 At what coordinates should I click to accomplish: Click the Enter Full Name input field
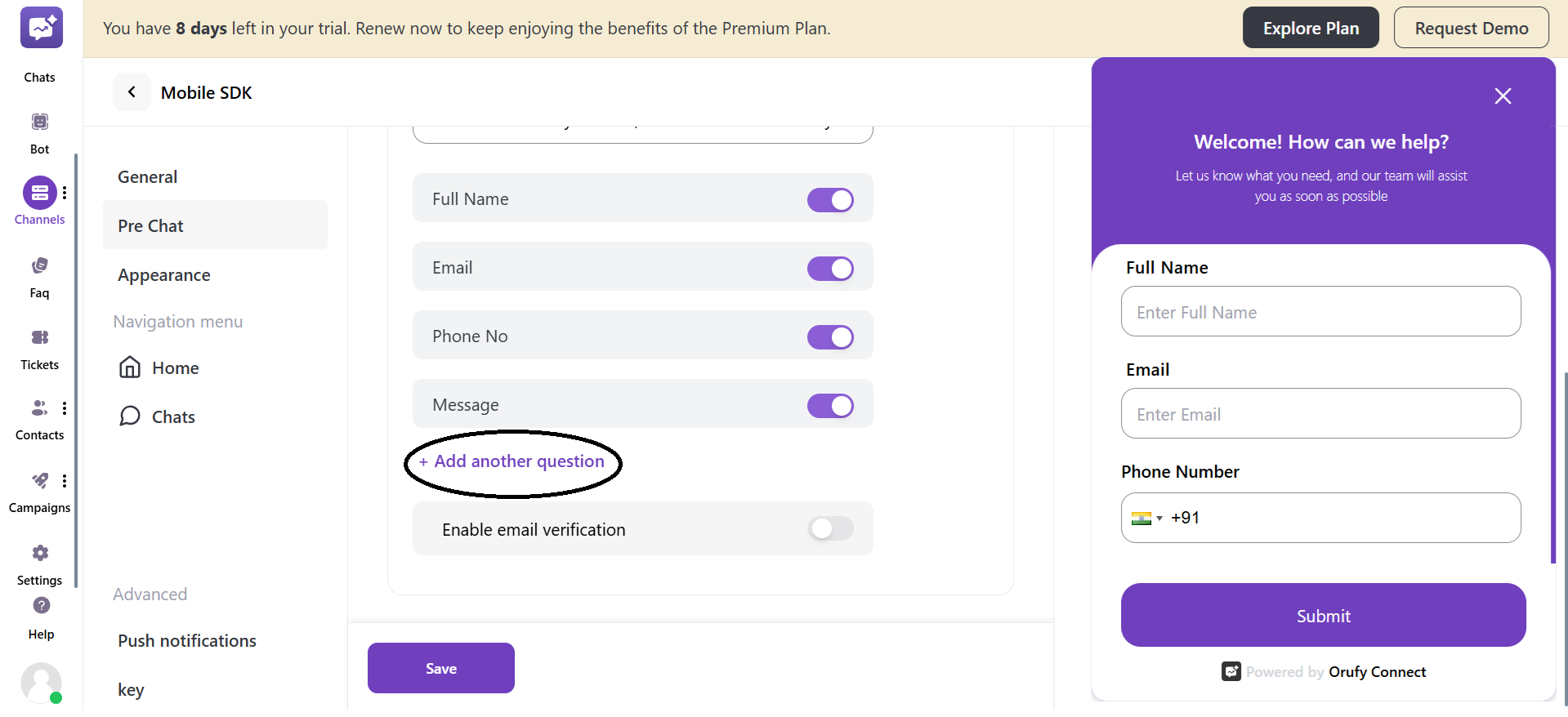[x=1320, y=311]
